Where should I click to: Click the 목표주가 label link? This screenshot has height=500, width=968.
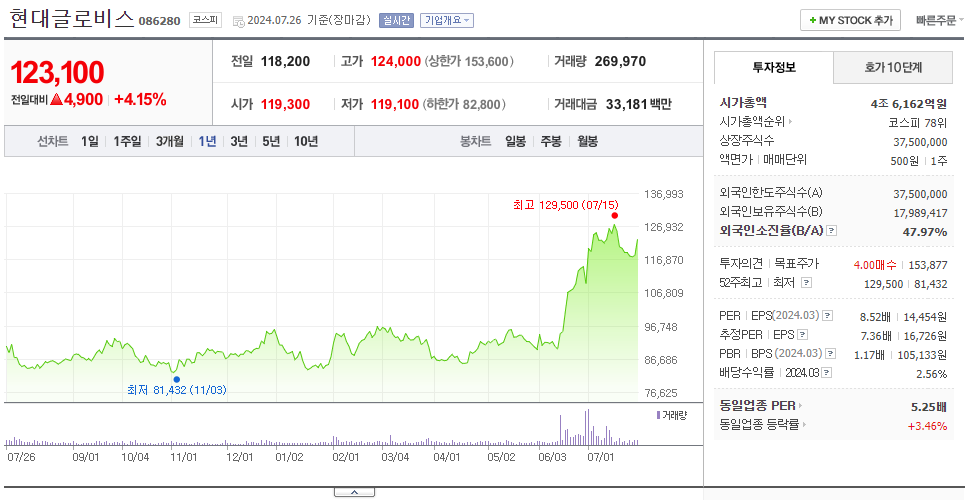pos(797,264)
